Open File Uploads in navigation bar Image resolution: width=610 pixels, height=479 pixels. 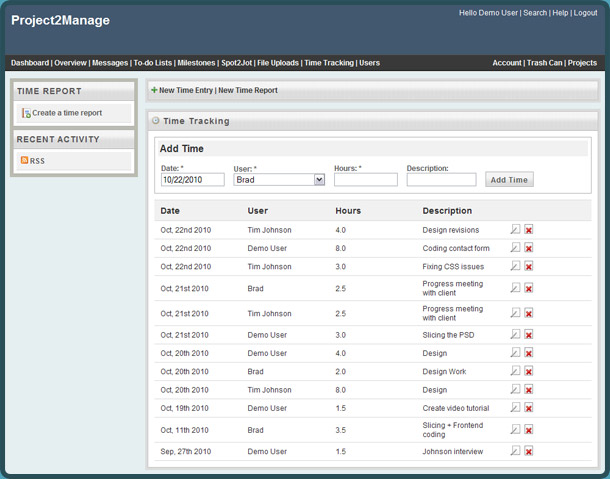coord(278,63)
